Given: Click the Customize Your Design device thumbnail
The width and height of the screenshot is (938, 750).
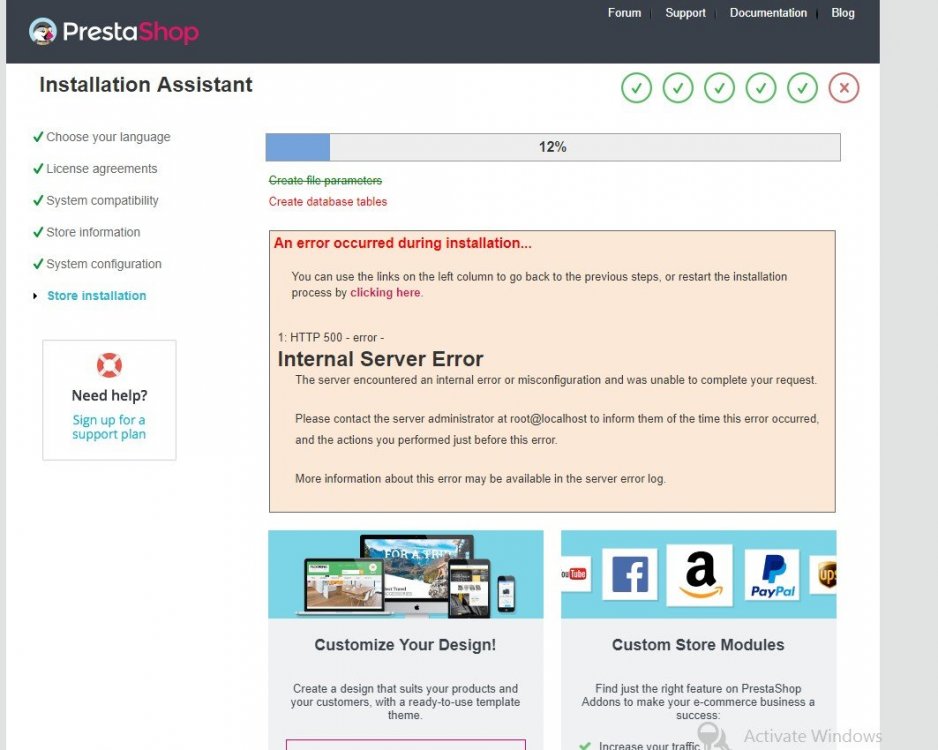Looking at the screenshot, I should [406, 574].
